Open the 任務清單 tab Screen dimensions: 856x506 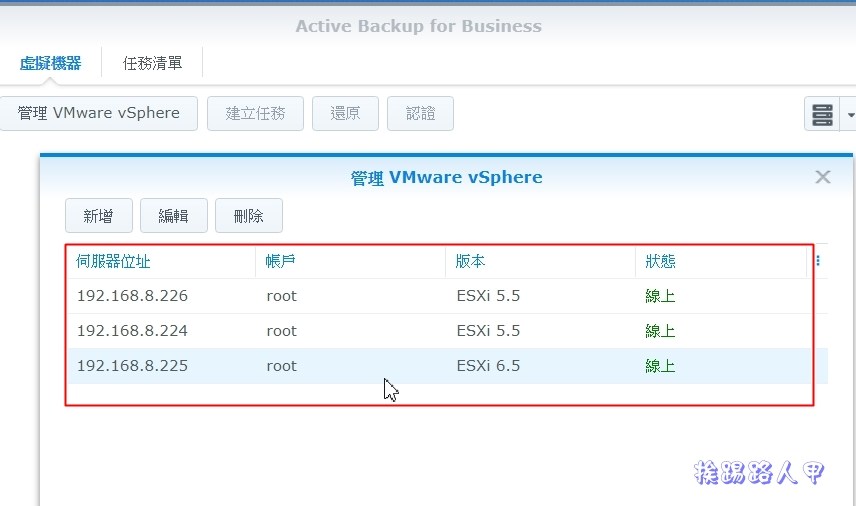click(152, 63)
